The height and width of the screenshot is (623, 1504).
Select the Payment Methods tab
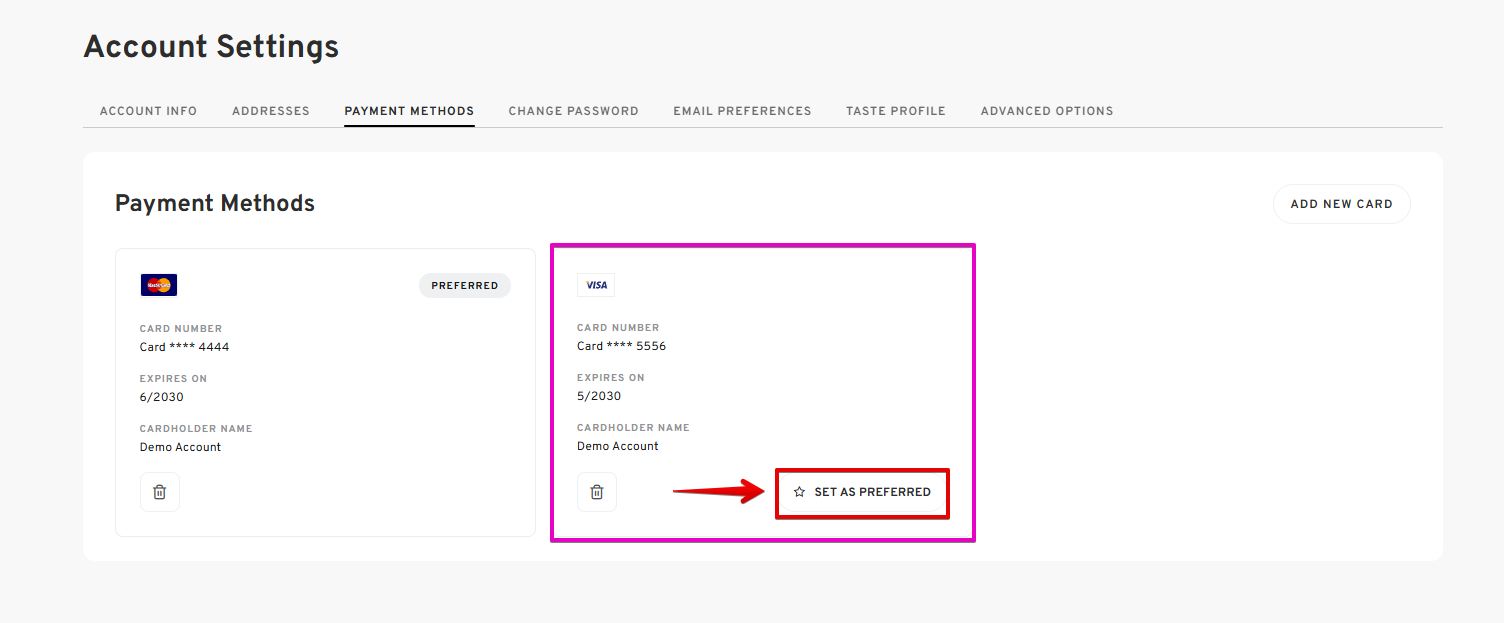[409, 111]
